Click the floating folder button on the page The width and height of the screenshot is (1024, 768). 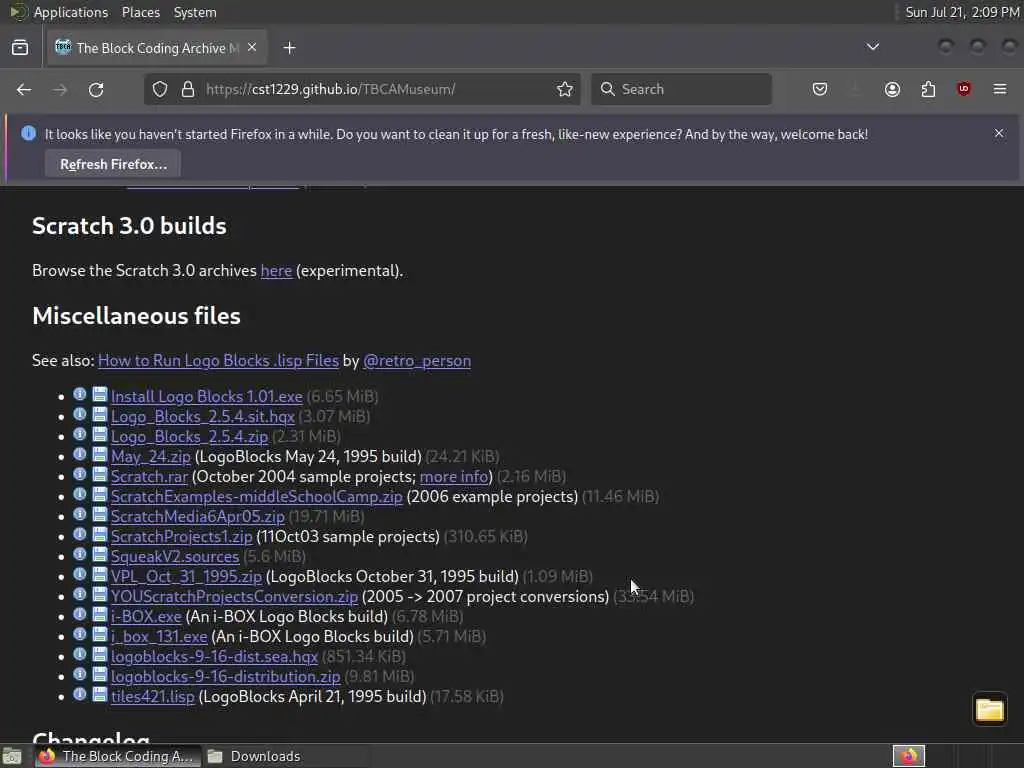(989, 709)
